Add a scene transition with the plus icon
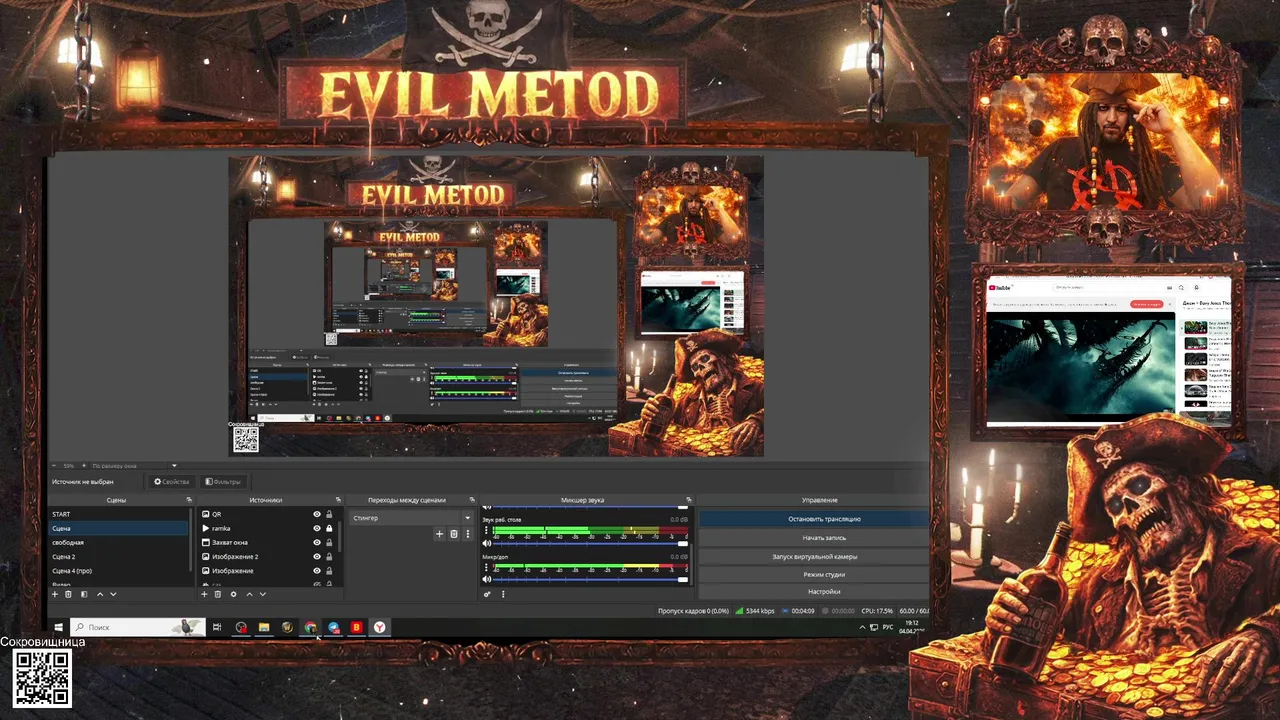The width and height of the screenshot is (1280, 720). tap(439, 534)
